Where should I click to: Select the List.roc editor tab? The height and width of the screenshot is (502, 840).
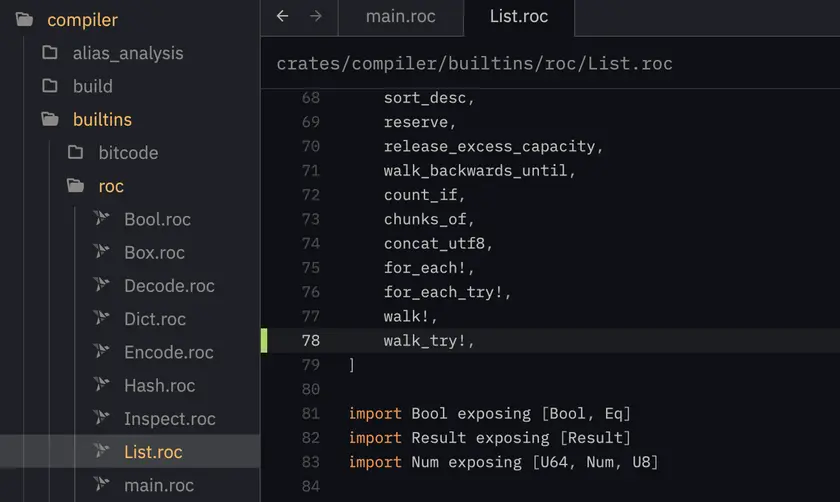(x=519, y=17)
